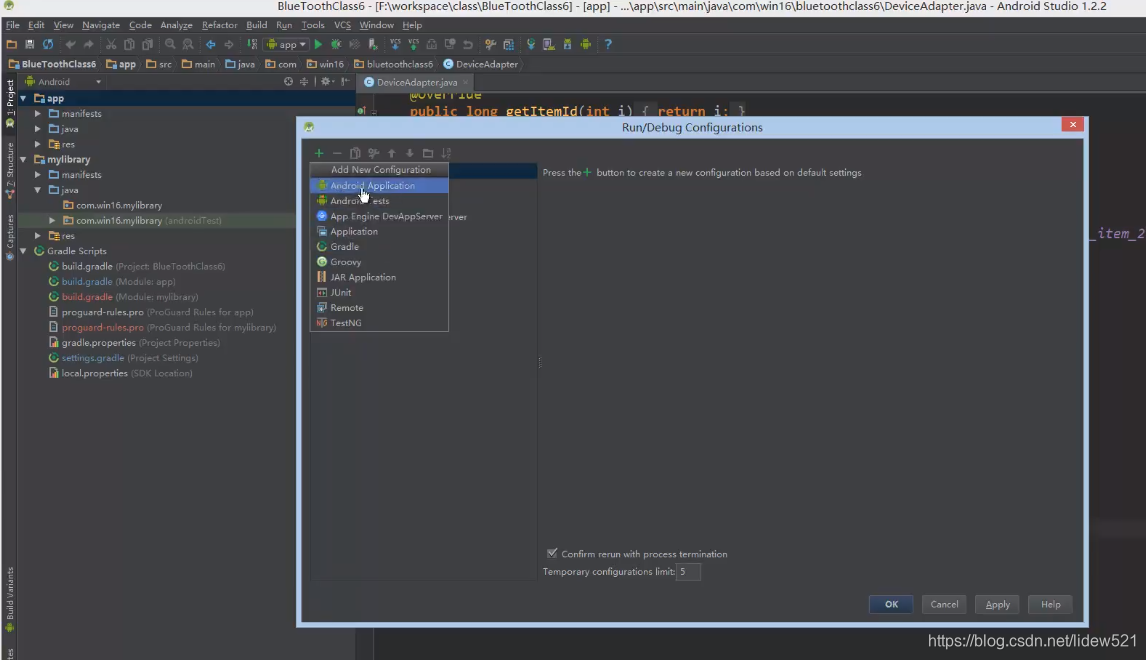Open settings.gradle file
Screen dimensions: 1146x660
click(123, 358)
